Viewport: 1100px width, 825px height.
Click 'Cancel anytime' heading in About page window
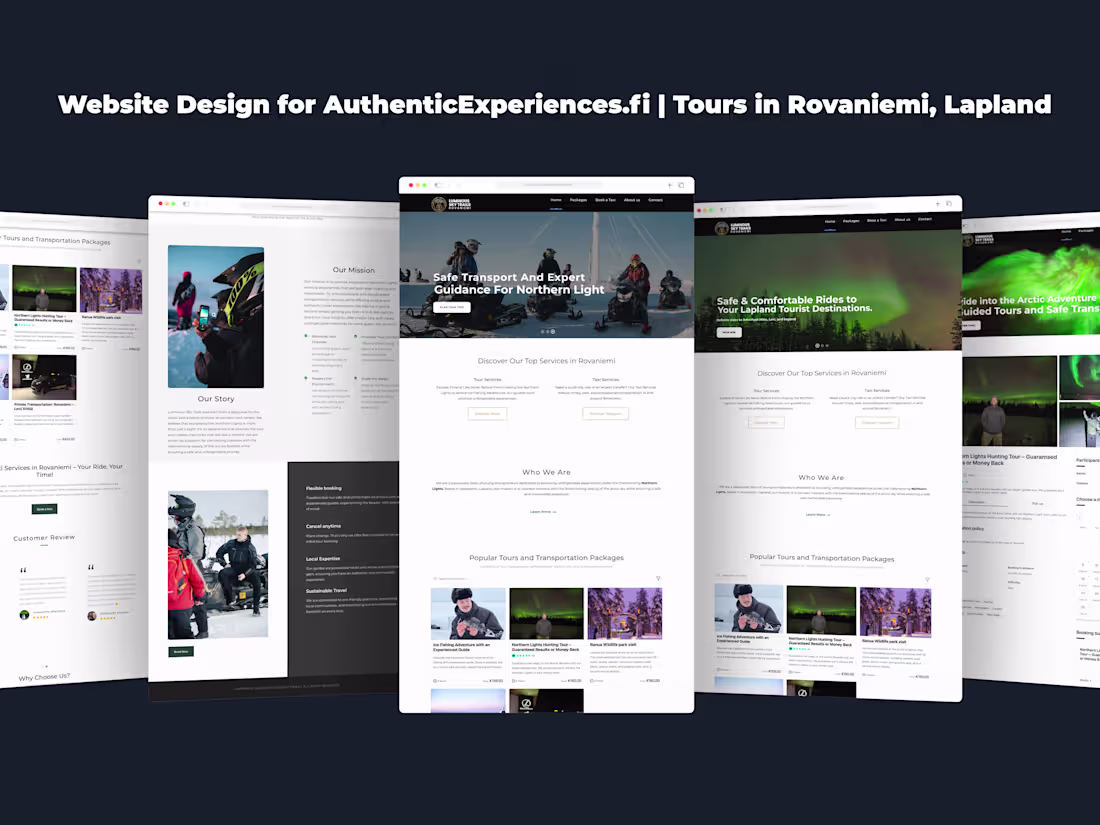[x=323, y=525]
